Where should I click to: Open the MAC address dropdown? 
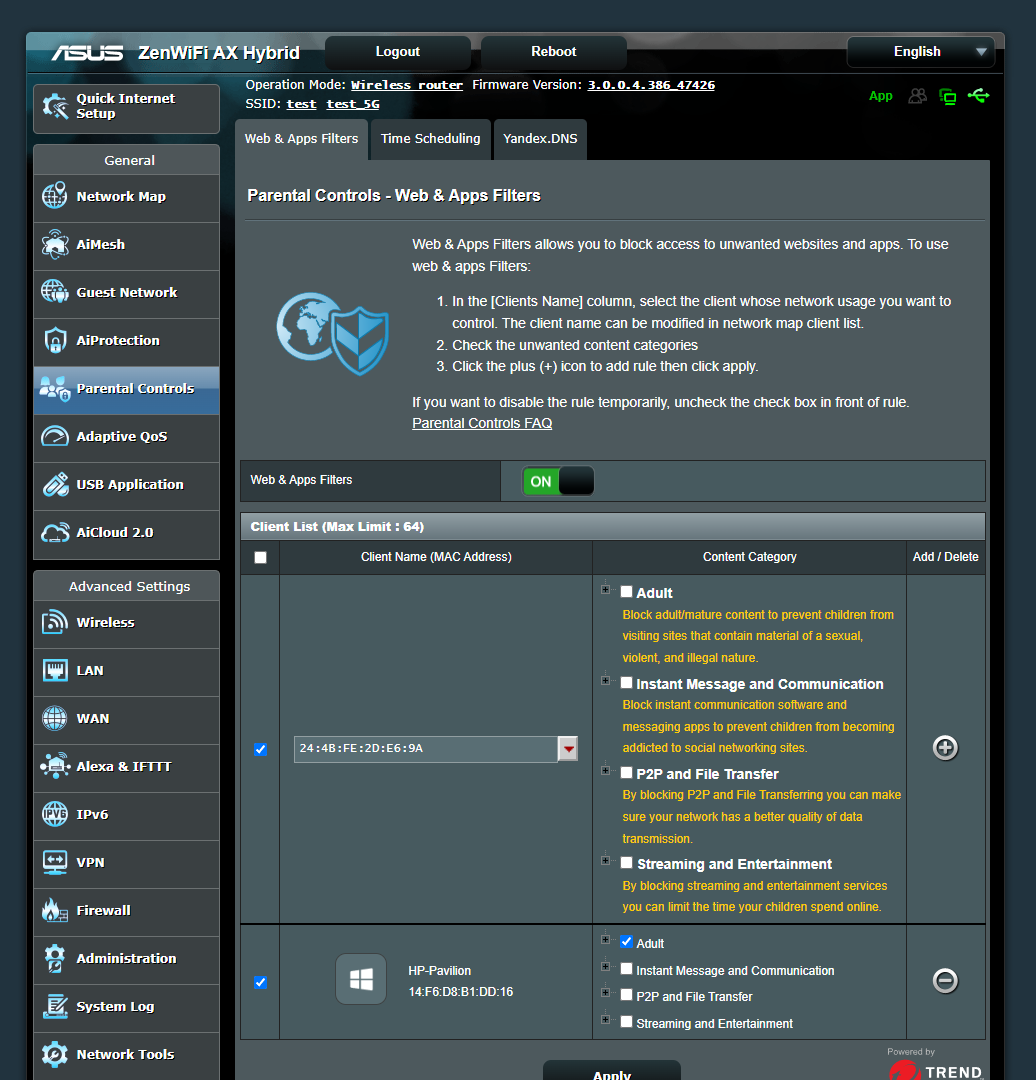coord(567,748)
